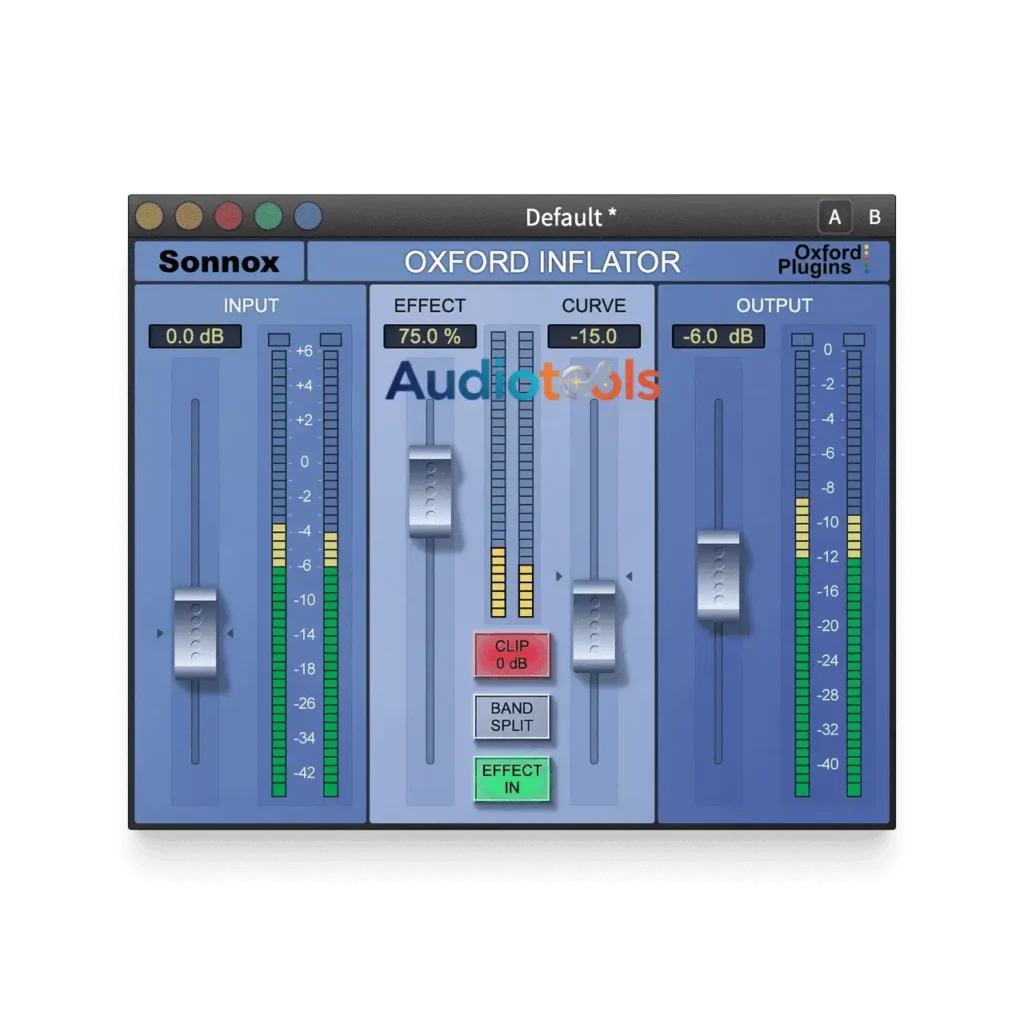Reset right output meter clip indicator
The image size is (1024, 1024).
point(854,340)
